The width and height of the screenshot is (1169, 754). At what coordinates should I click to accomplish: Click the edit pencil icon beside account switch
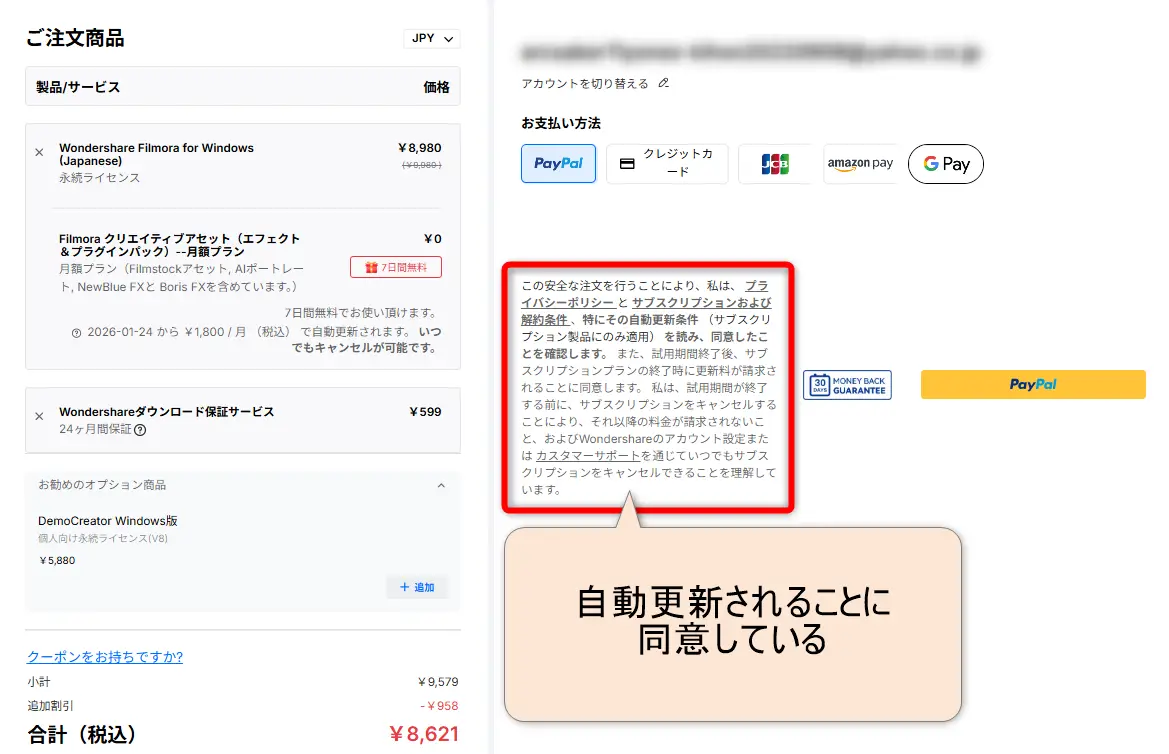click(664, 83)
